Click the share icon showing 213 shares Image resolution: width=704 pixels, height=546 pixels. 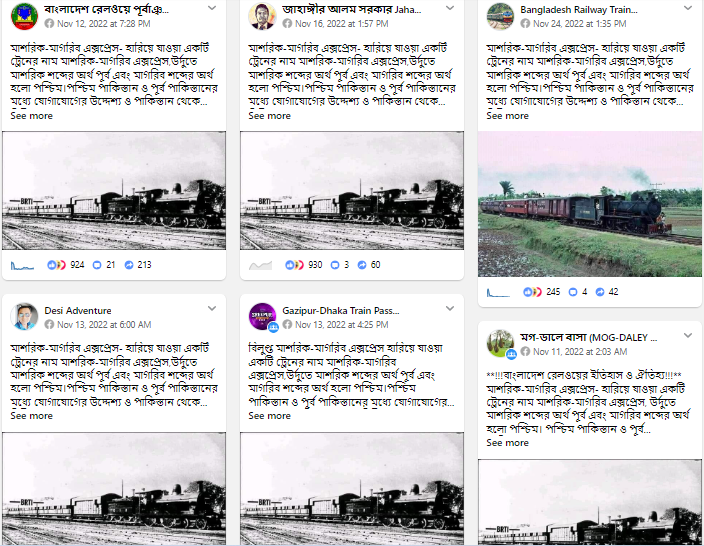coord(129,265)
